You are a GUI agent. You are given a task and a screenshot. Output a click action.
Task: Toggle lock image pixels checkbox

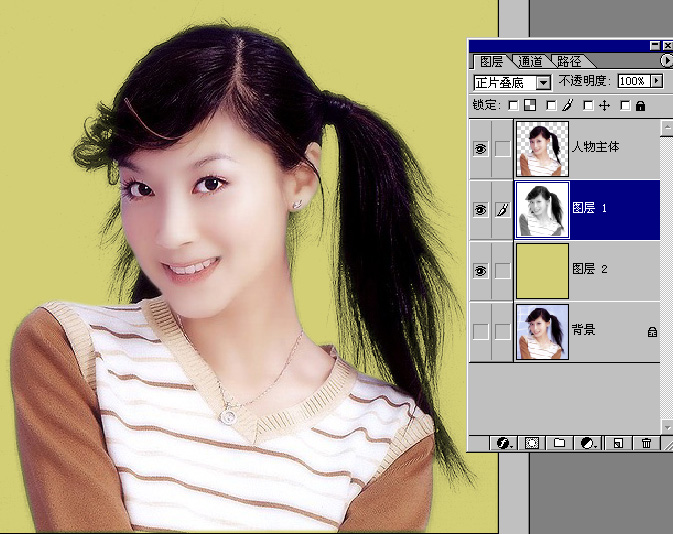[x=552, y=106]
